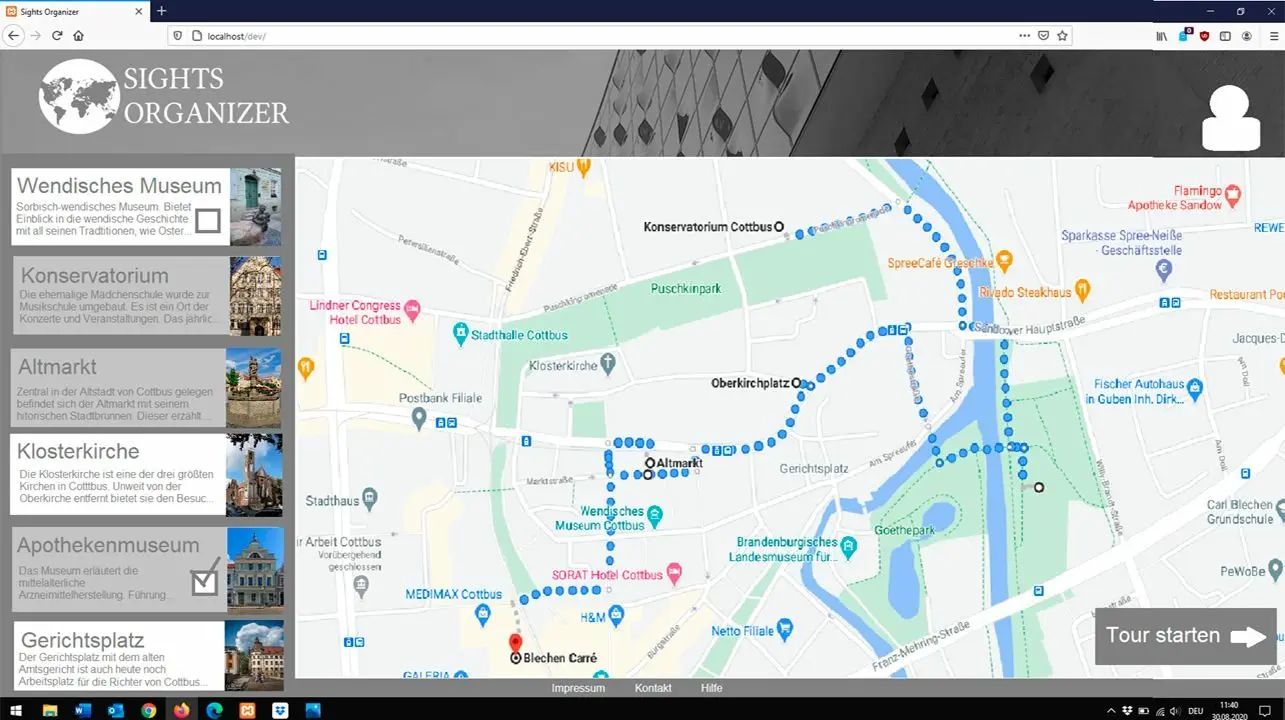Click the Pocket save icon in address bar
This screenshot has height=720, width=1285.
[1043, 35]
